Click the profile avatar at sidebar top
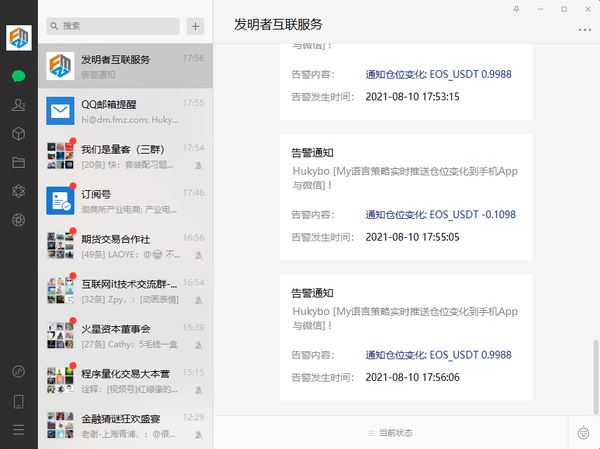The image size is (600, 449). tap(19, 38)
